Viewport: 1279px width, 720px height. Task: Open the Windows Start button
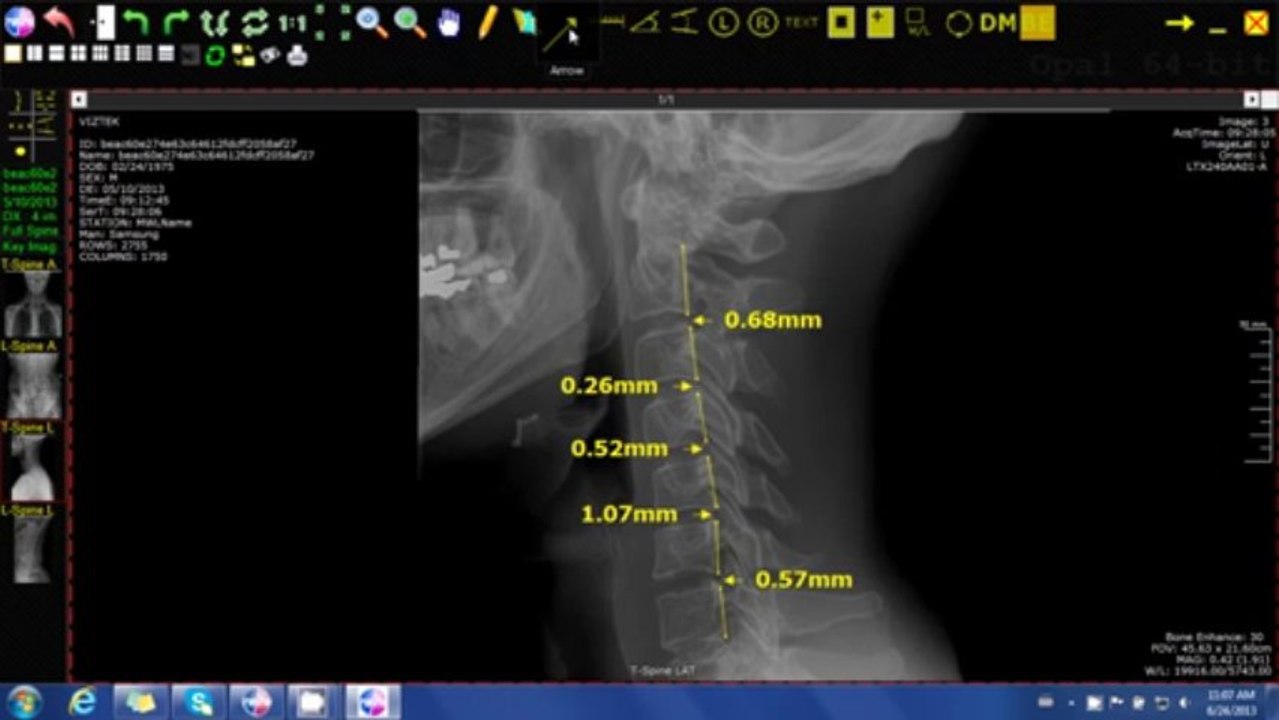23,702
